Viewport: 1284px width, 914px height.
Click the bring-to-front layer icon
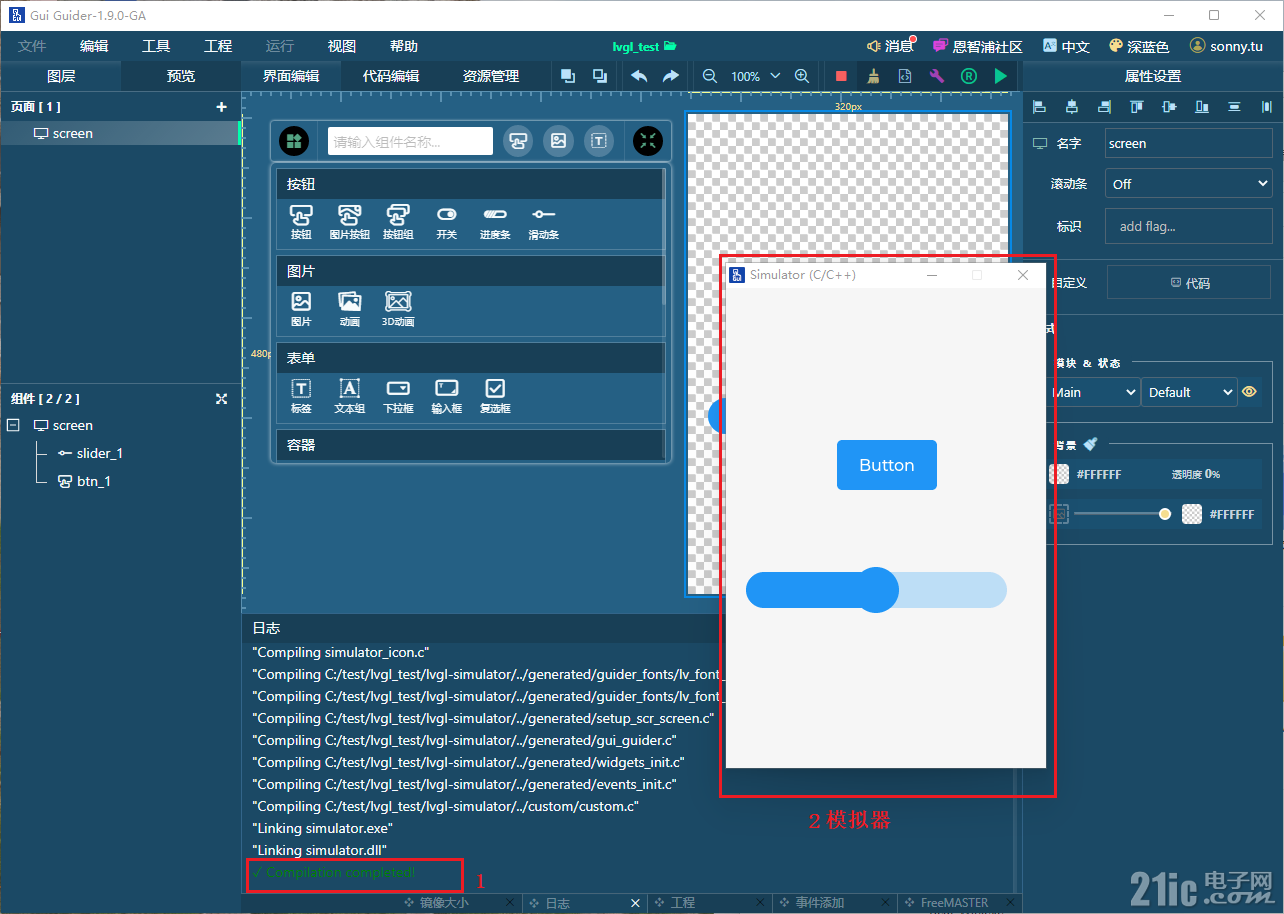(x=568, y=76)
